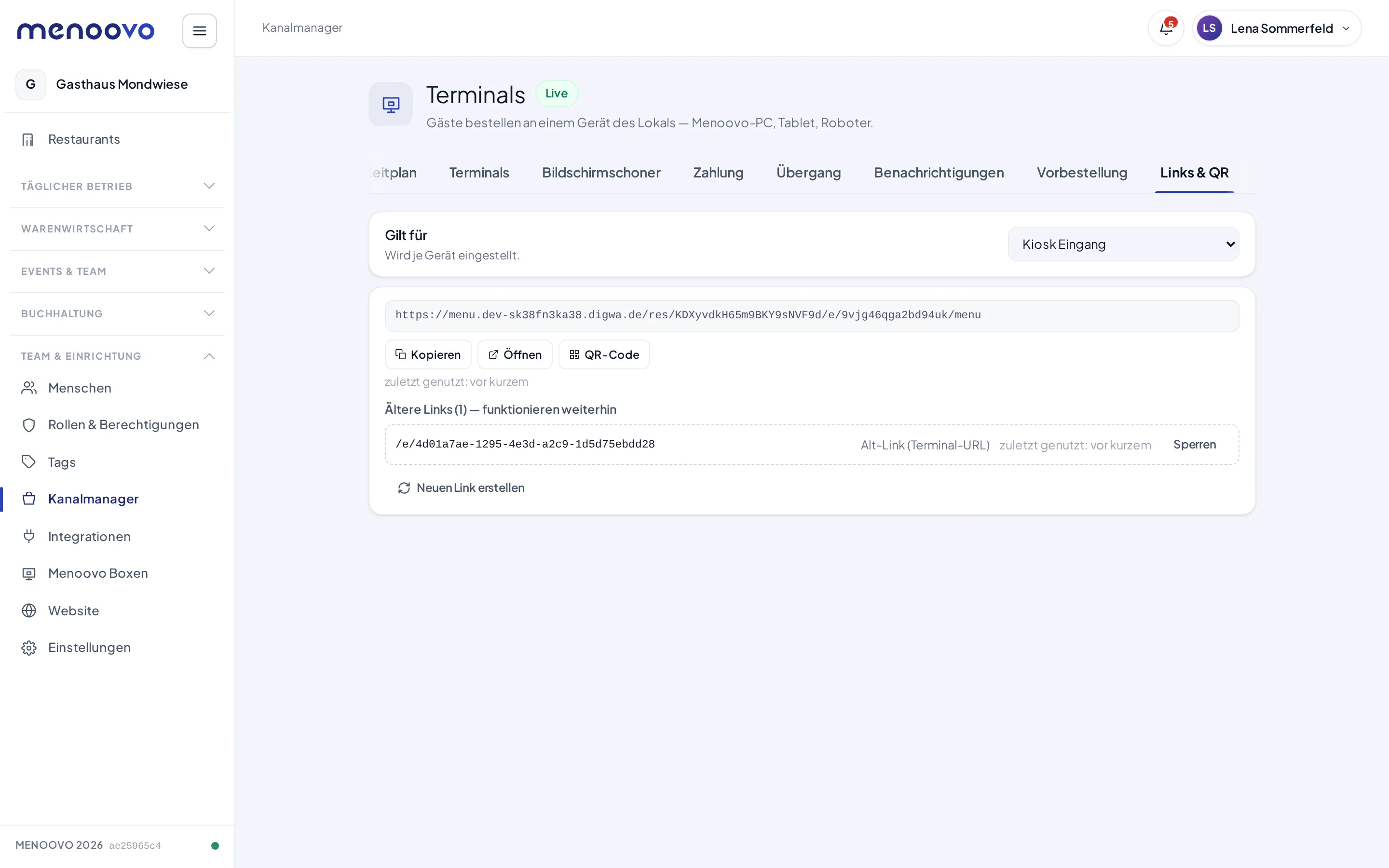The width and height of the screenshot is (1389, 868).
Task: Click the Kanalmanager breadcrumb text
Action: click(x=302, y=27)
